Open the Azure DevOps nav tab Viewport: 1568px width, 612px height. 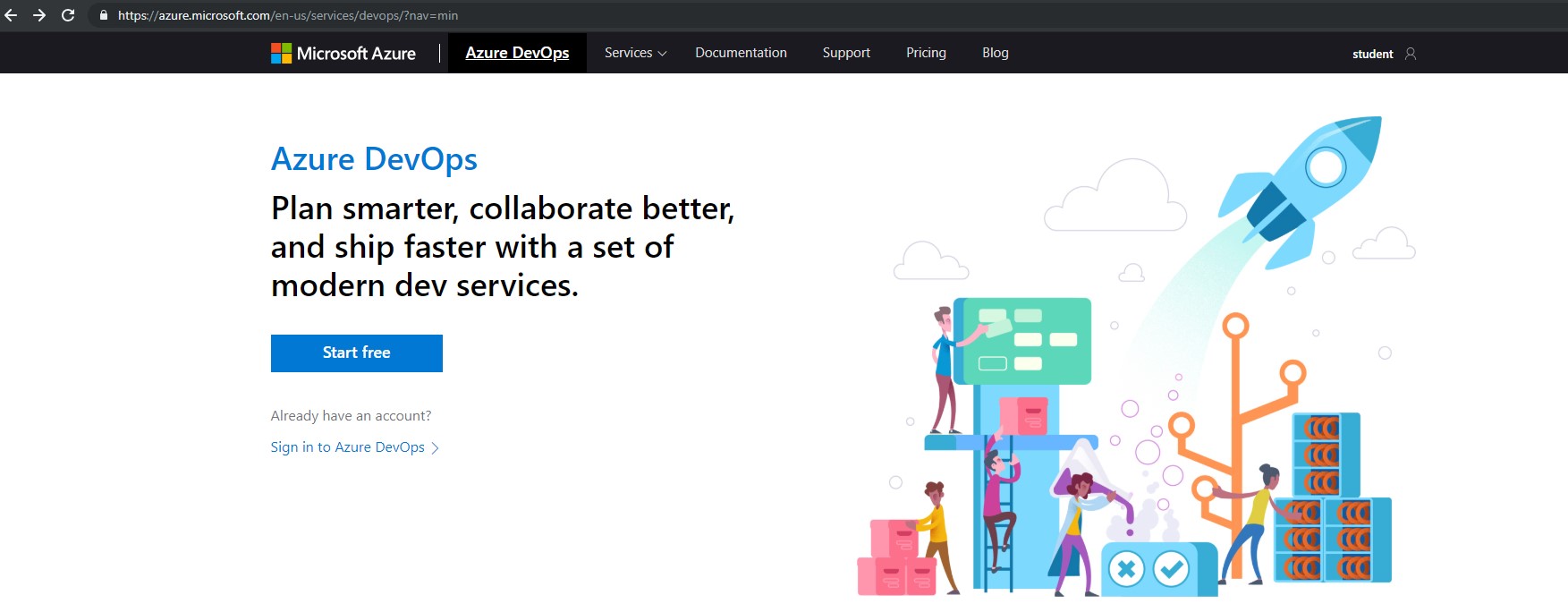tap(517, 53)
